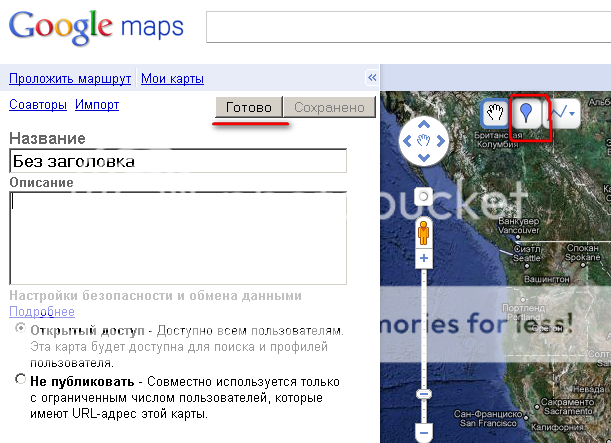Select the Открытый доступ radio button

click(20, 328)
